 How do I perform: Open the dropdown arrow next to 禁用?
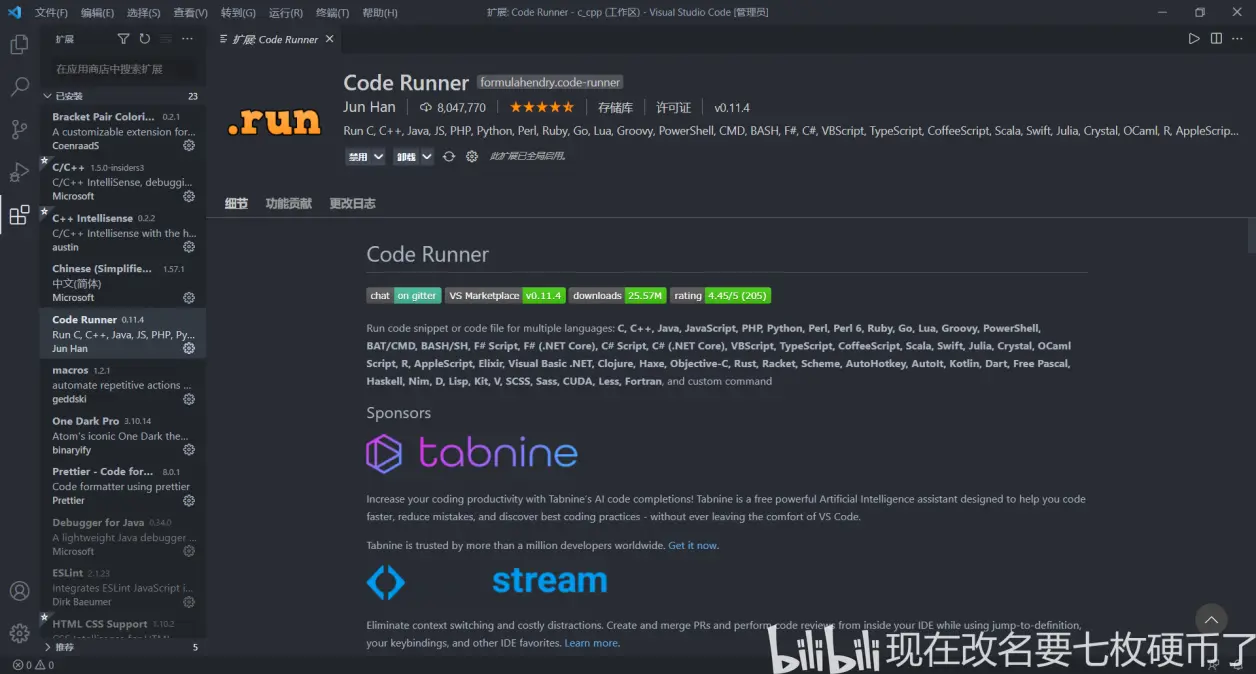[378, 156]
